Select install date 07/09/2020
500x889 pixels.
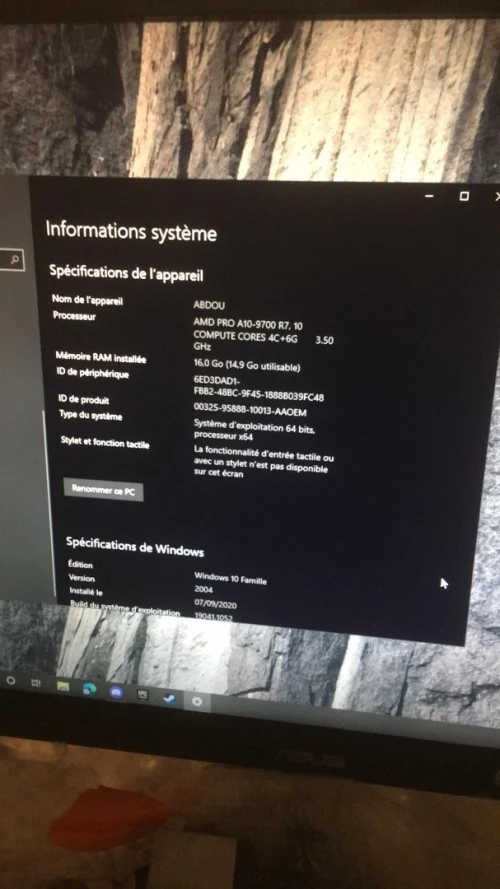pos(215,604)
